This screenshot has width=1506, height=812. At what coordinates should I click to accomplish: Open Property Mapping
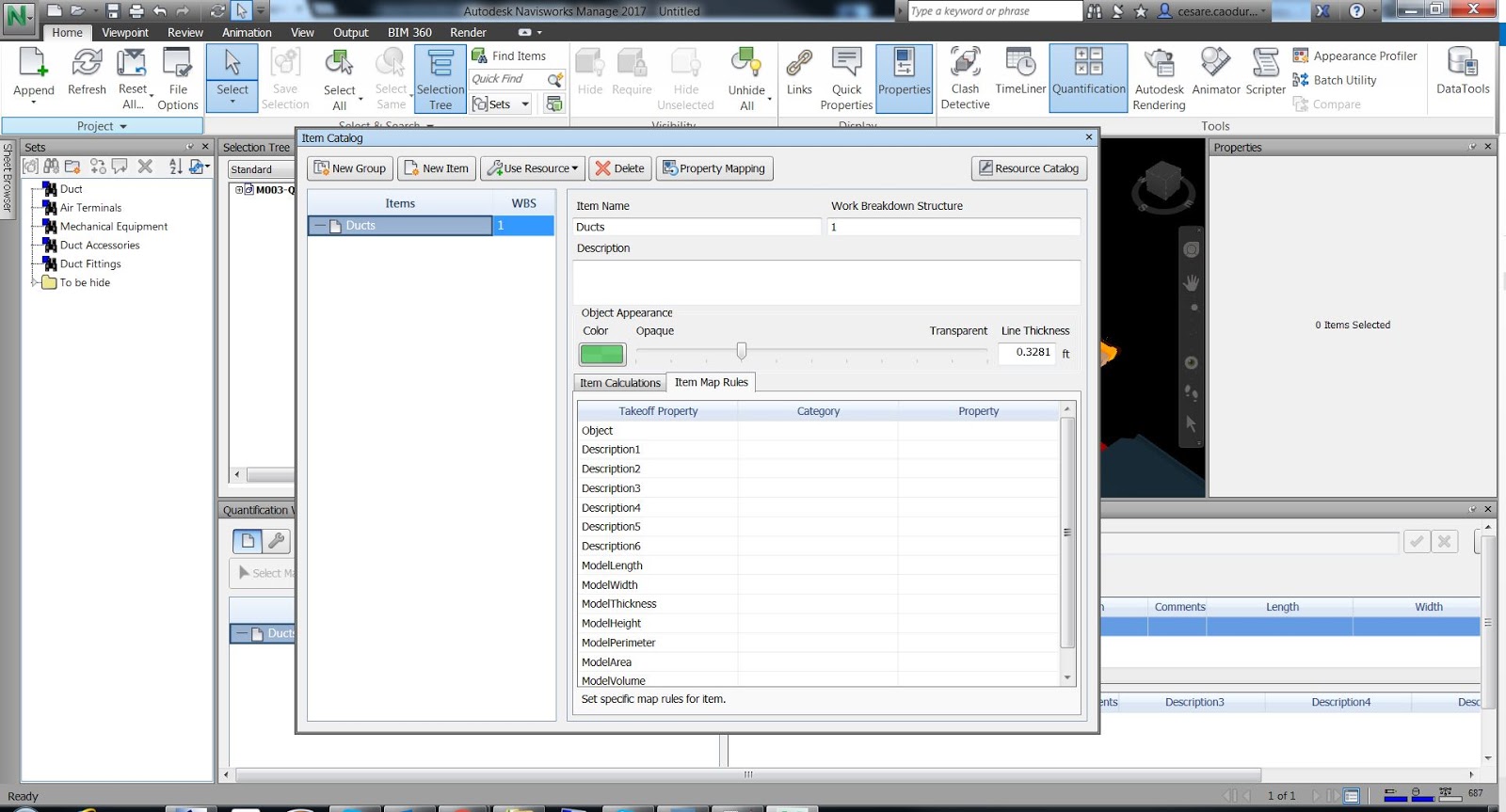tap(714, 168)
